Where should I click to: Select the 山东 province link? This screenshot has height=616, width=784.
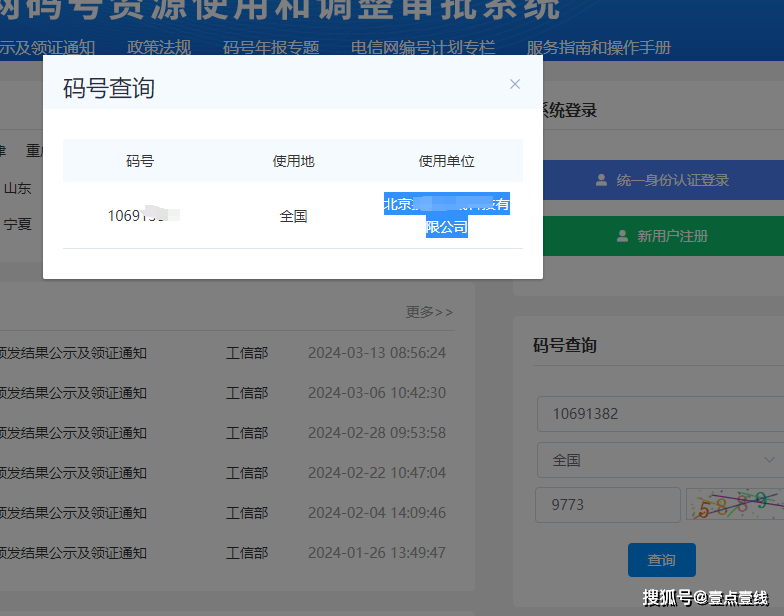point(18,188)
